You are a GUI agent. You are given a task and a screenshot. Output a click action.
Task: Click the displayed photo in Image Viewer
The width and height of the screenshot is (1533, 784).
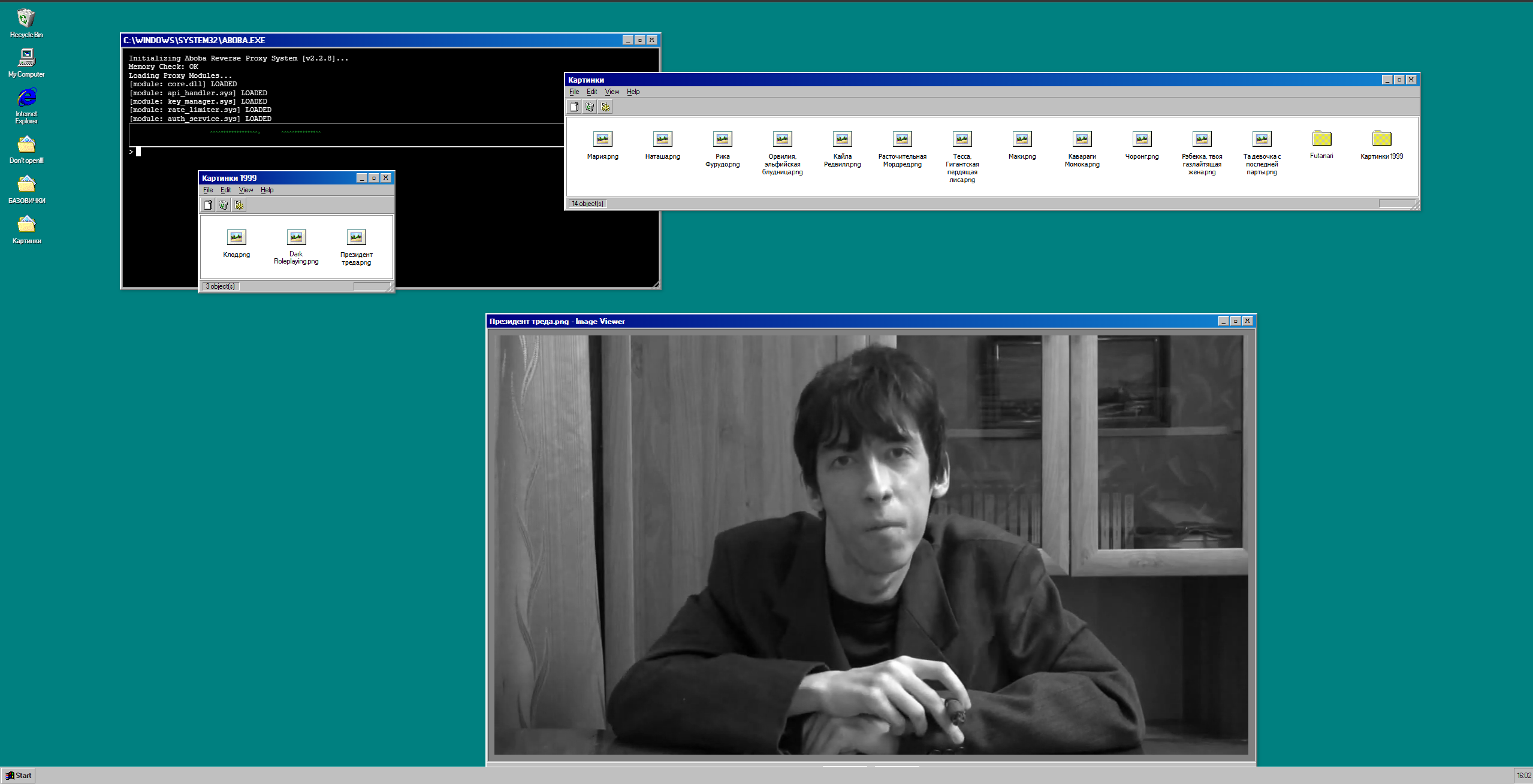870,544
